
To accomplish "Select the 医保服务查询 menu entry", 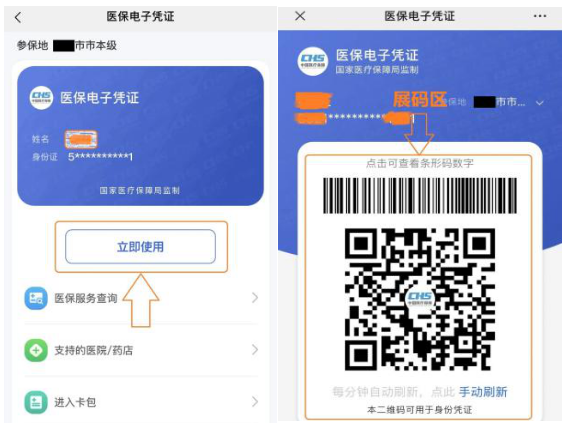I will pos(141,298).
